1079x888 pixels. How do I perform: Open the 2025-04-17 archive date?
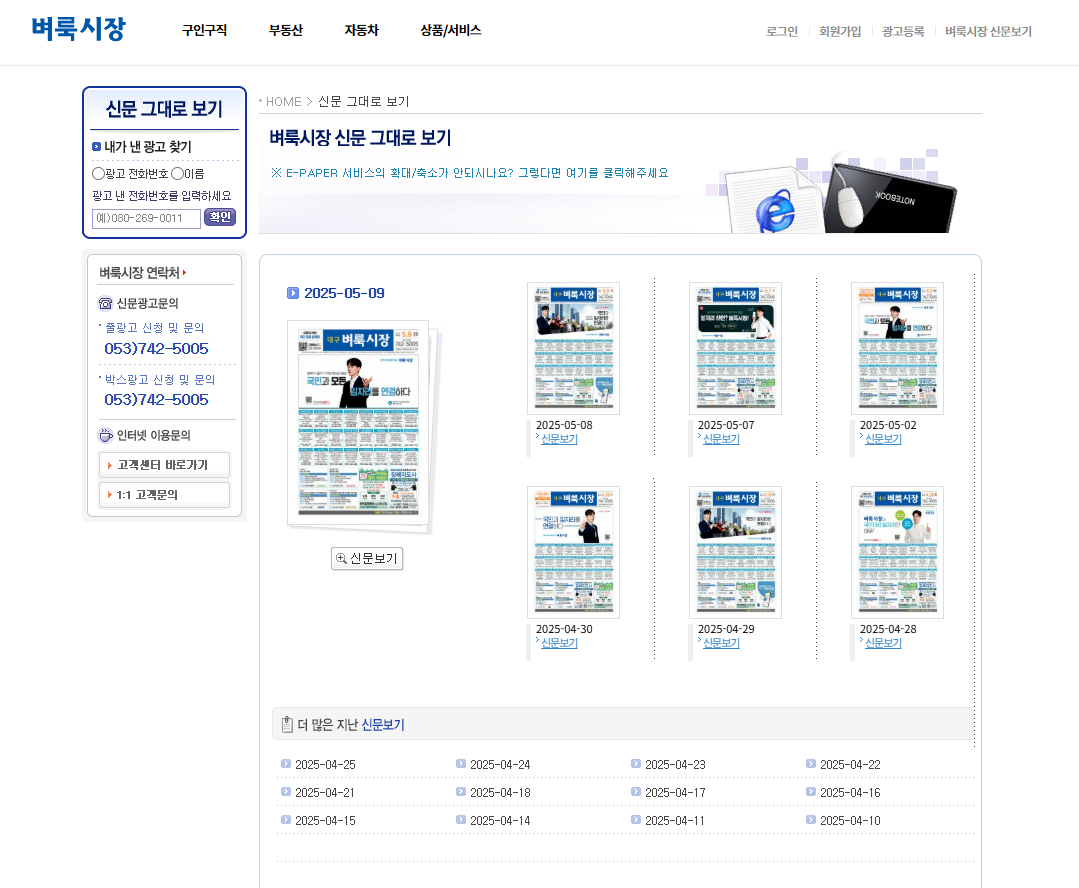tap(675, 793)
